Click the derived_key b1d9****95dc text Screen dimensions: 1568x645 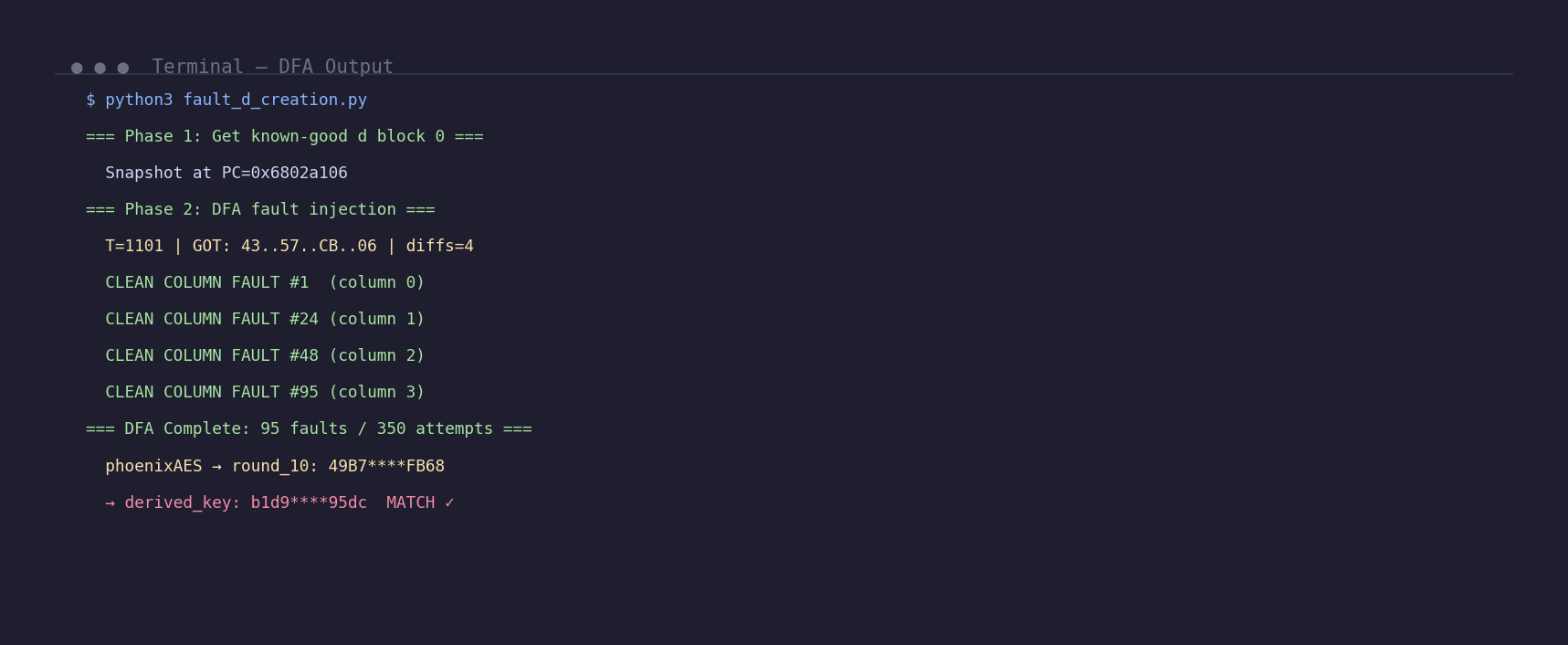click(x=246, y=502)
